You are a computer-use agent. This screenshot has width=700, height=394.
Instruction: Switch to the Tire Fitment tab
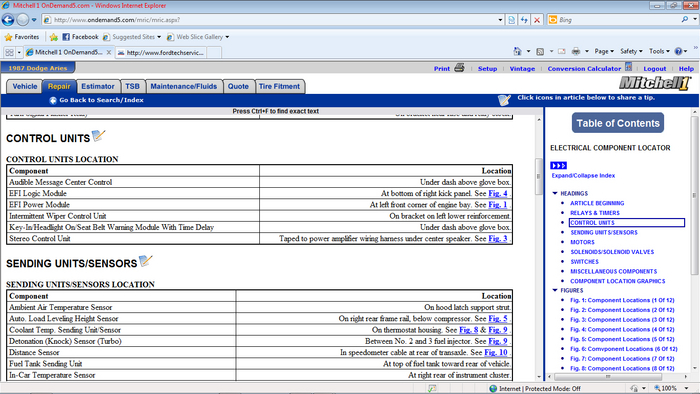[x=279, y=86]
